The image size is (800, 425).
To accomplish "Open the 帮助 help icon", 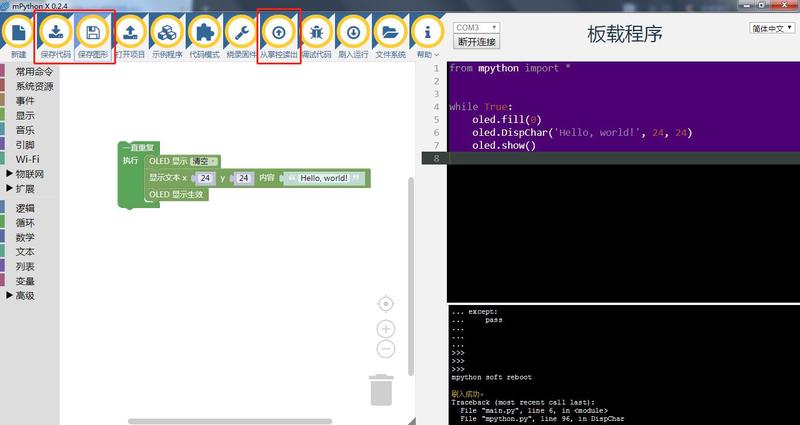I will pos(427,32).
